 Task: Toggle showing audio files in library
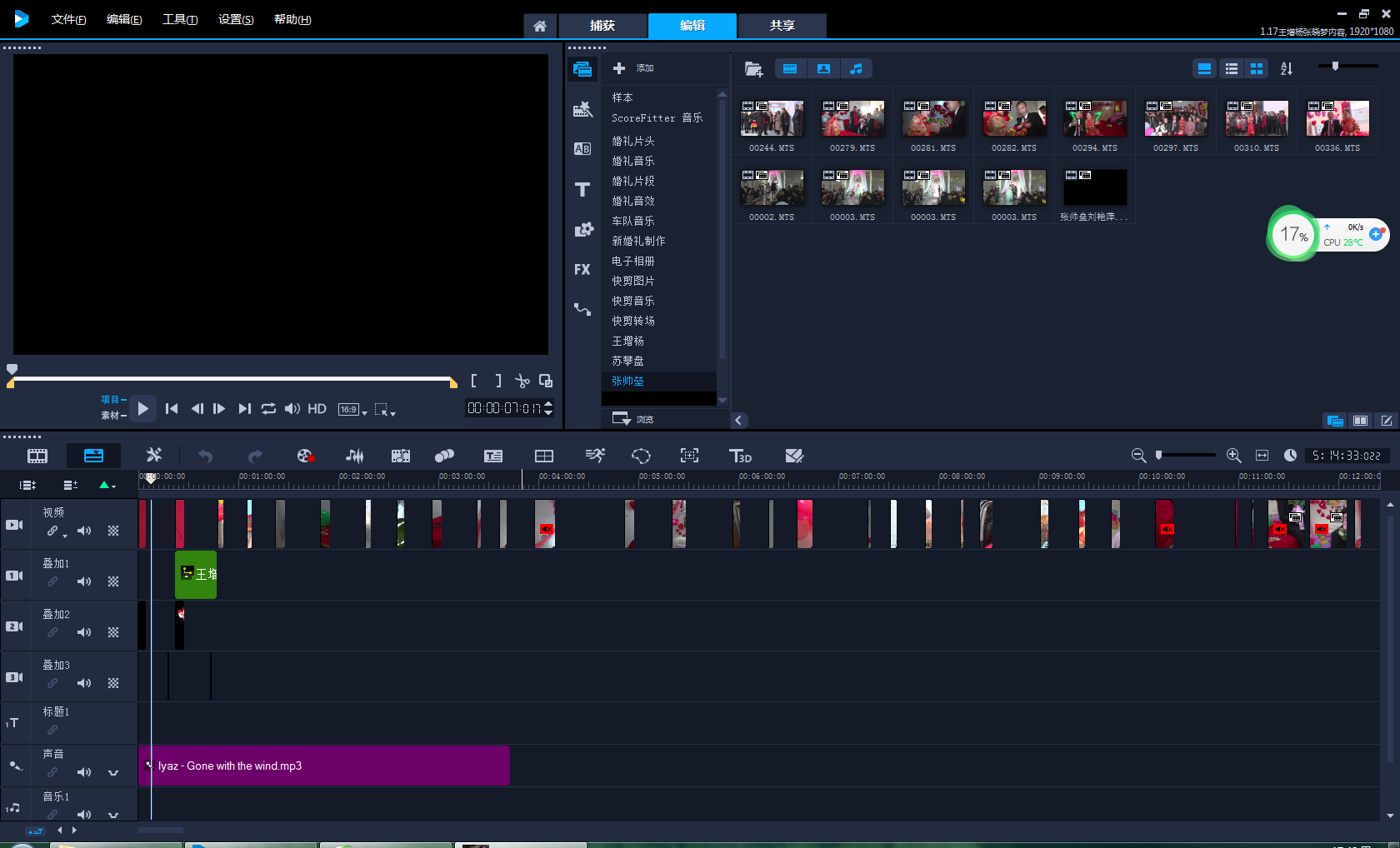[x=856, y=69]
